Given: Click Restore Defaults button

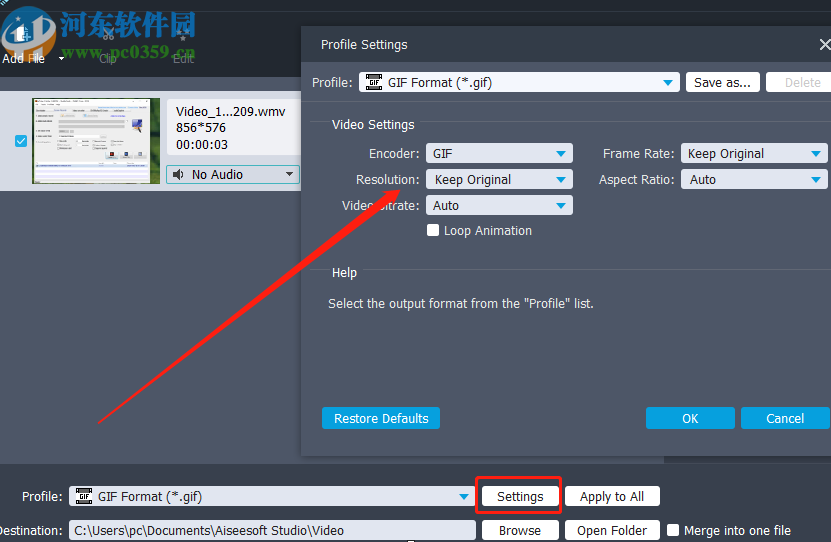Looking at the screenshot, I should tap(381, 418).
